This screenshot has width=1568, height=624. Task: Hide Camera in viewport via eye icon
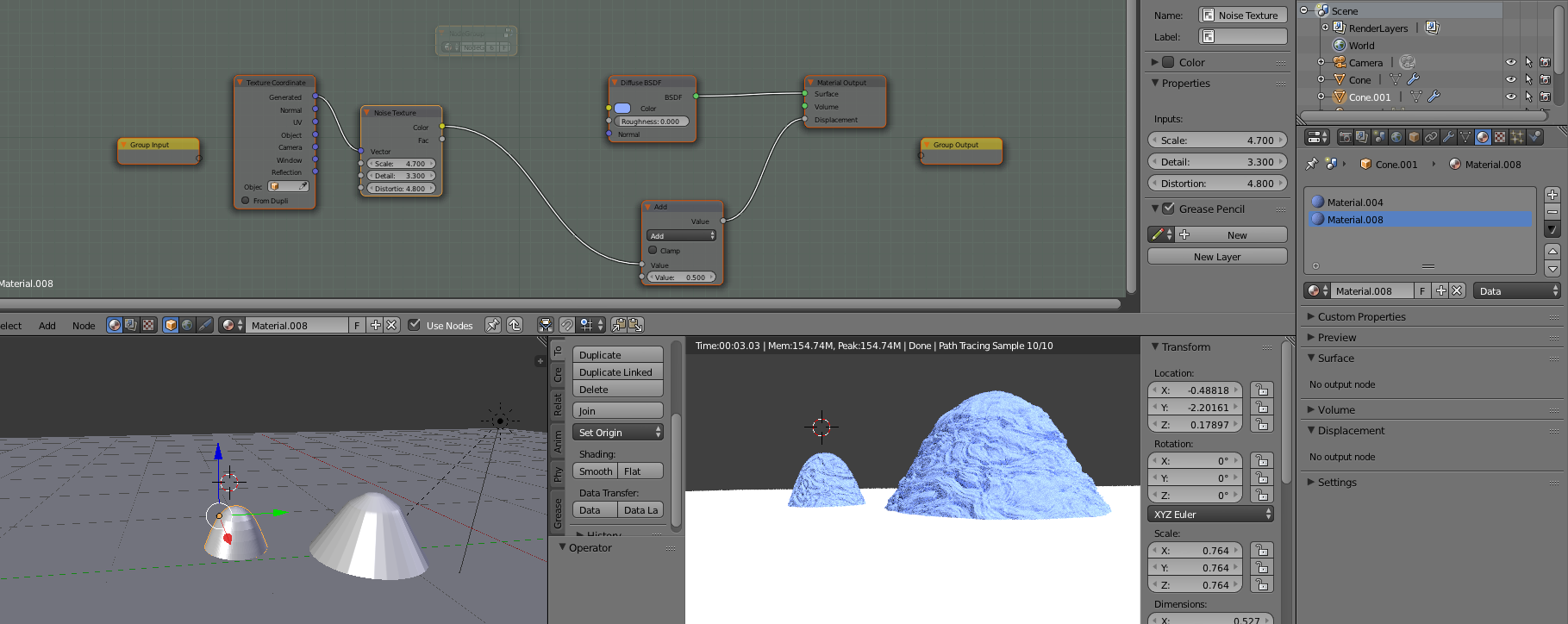(1510, 62)
